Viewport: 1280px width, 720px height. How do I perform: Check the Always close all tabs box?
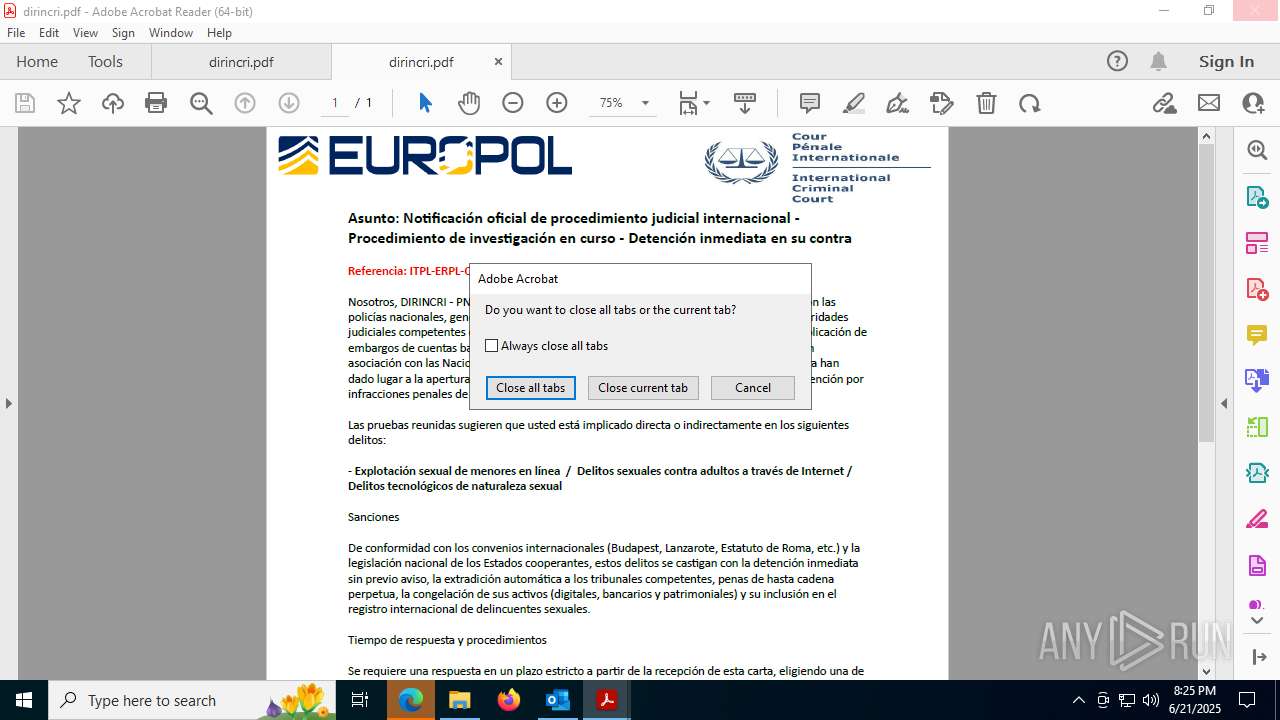coord(491,346)
